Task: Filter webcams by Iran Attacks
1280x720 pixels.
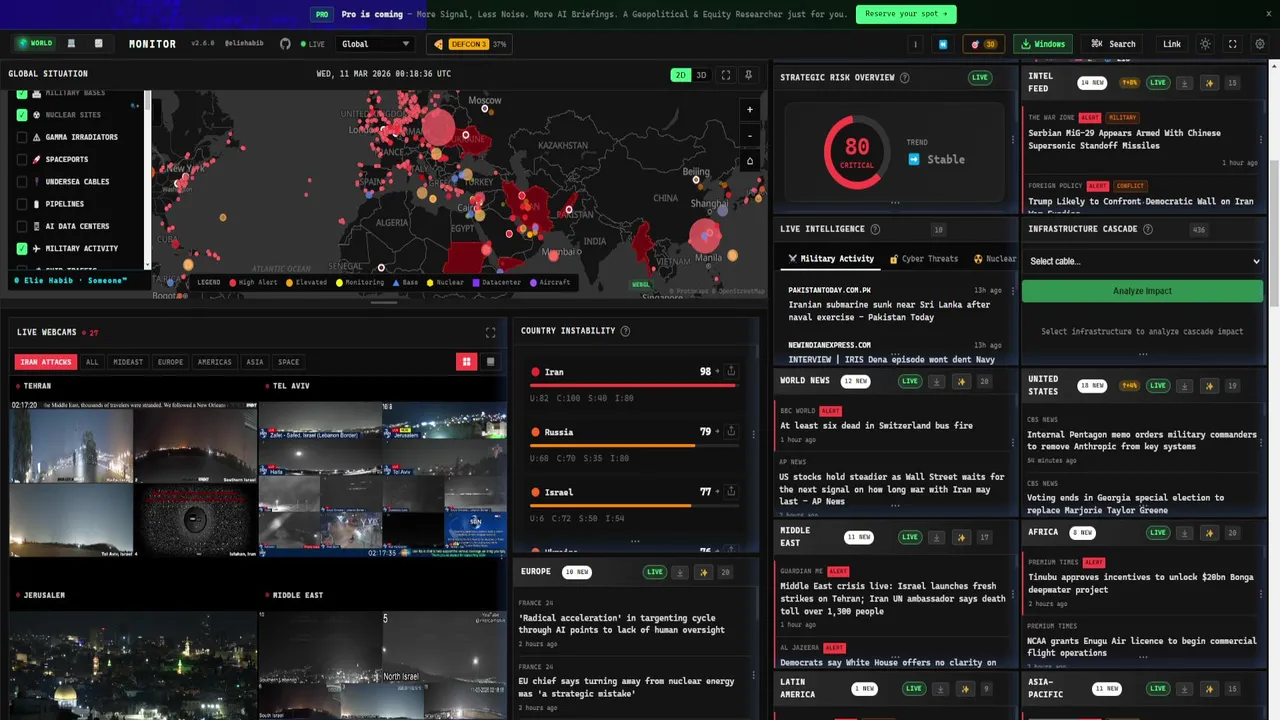Action: (45, 362)
